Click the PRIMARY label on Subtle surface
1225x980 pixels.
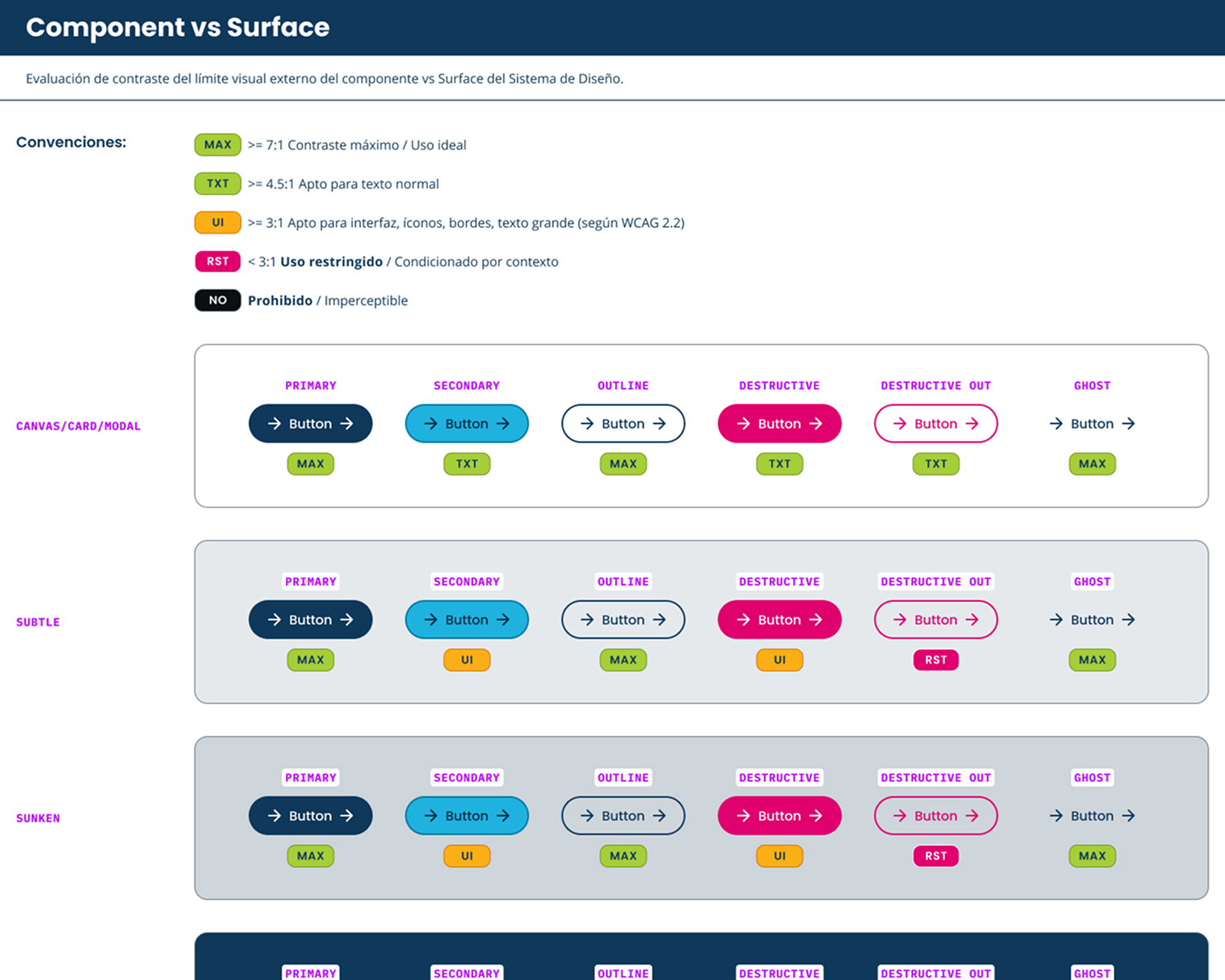click(x=310, y=581)
